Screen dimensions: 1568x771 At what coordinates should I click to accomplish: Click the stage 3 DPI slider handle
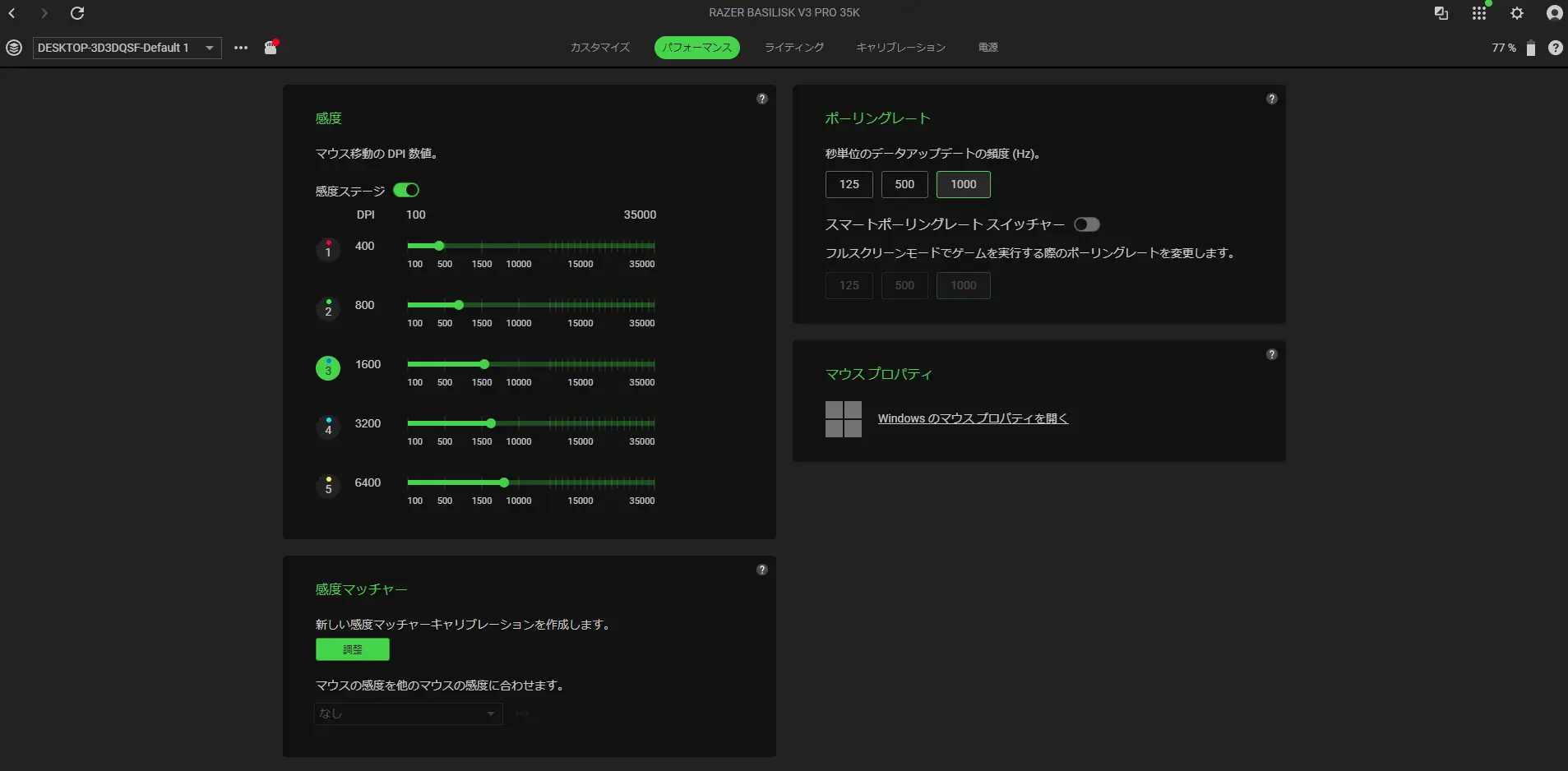(x=484, y=364)
